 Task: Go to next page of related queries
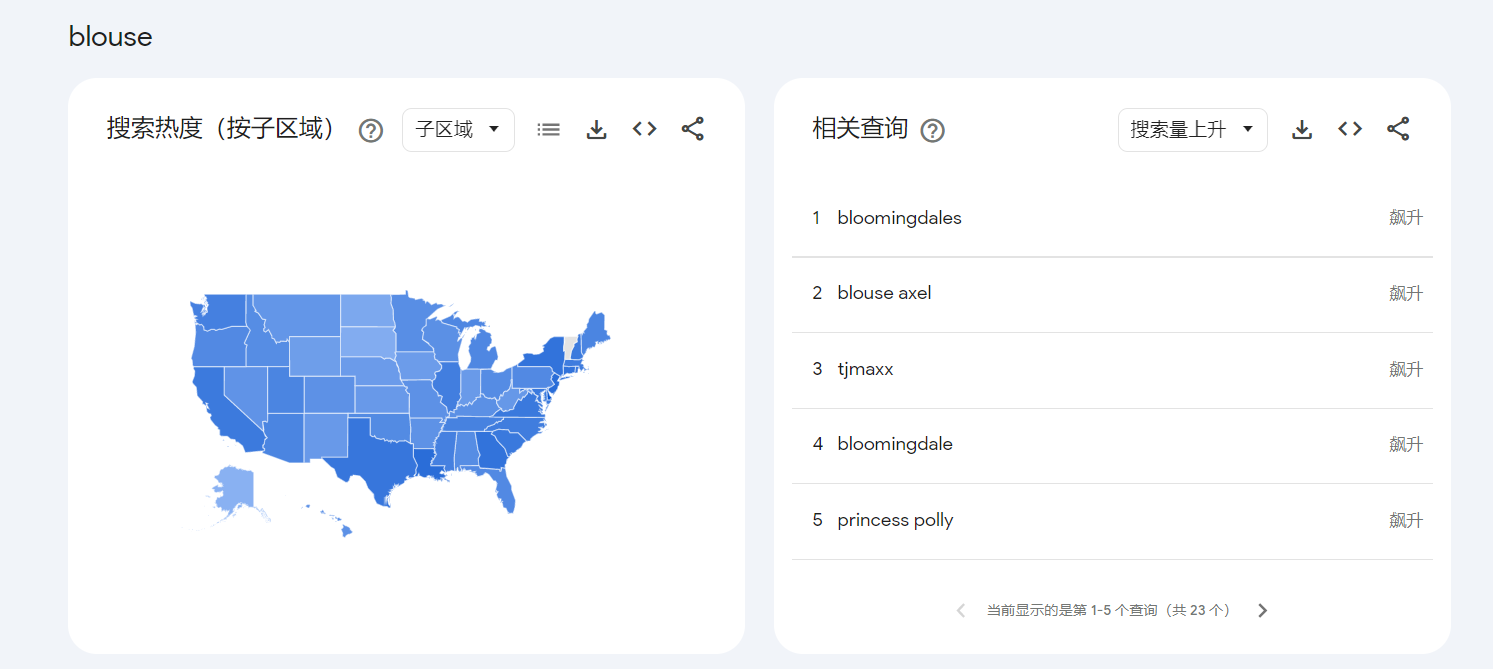click(x=1262, y=610)
